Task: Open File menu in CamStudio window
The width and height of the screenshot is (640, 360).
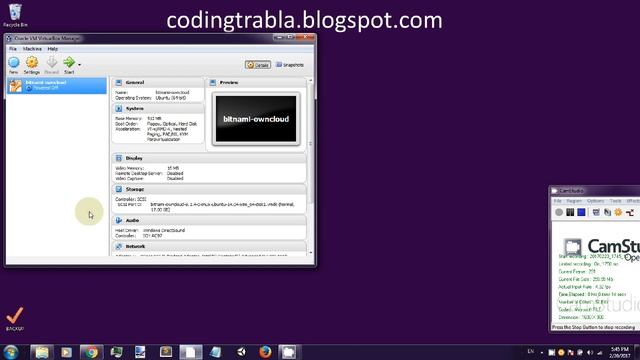Action: click(558, 201)
